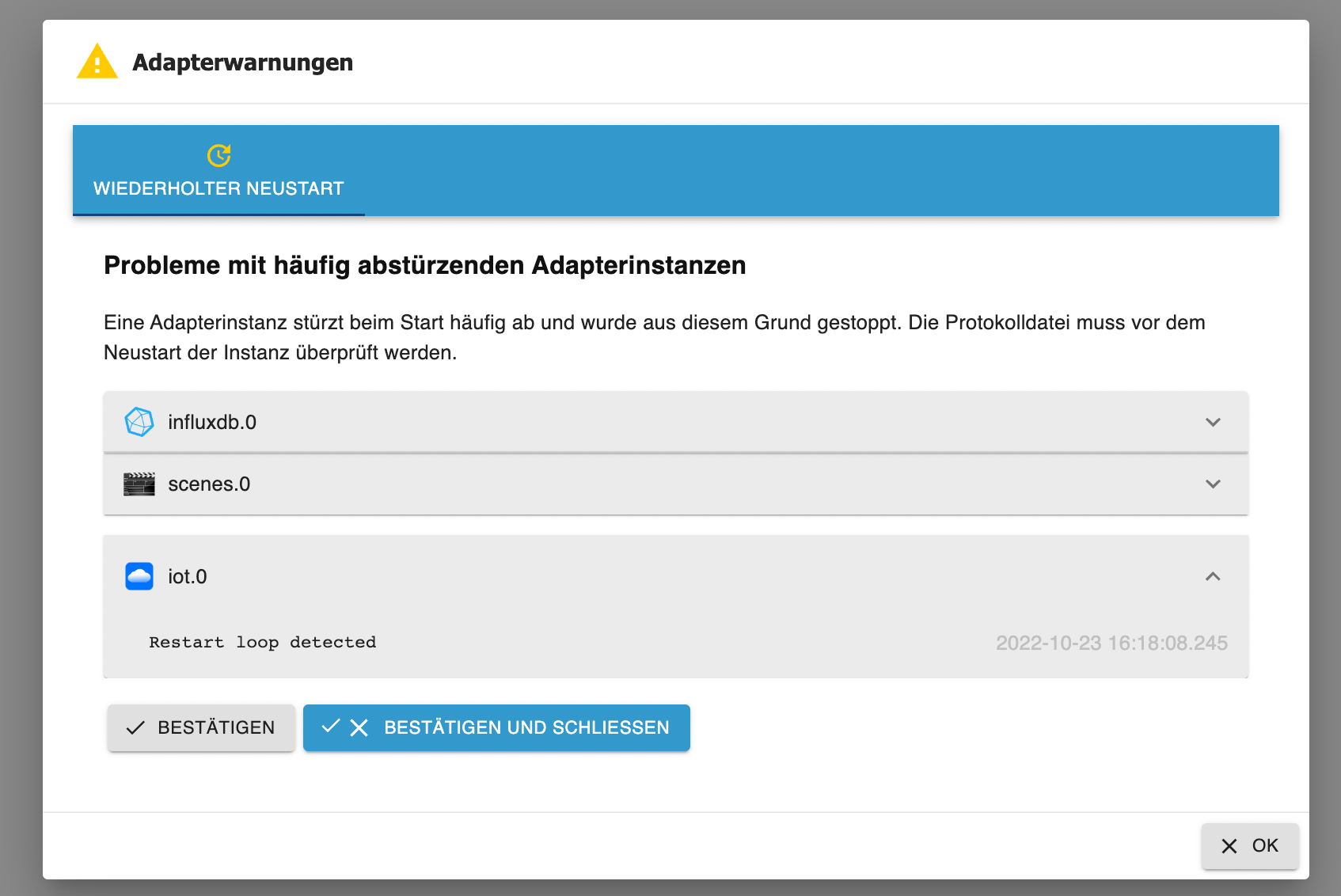Viewport: 1341px width, 896px height.
Task: Click the yellow warning triangle icon
Action: coord(97,62)
